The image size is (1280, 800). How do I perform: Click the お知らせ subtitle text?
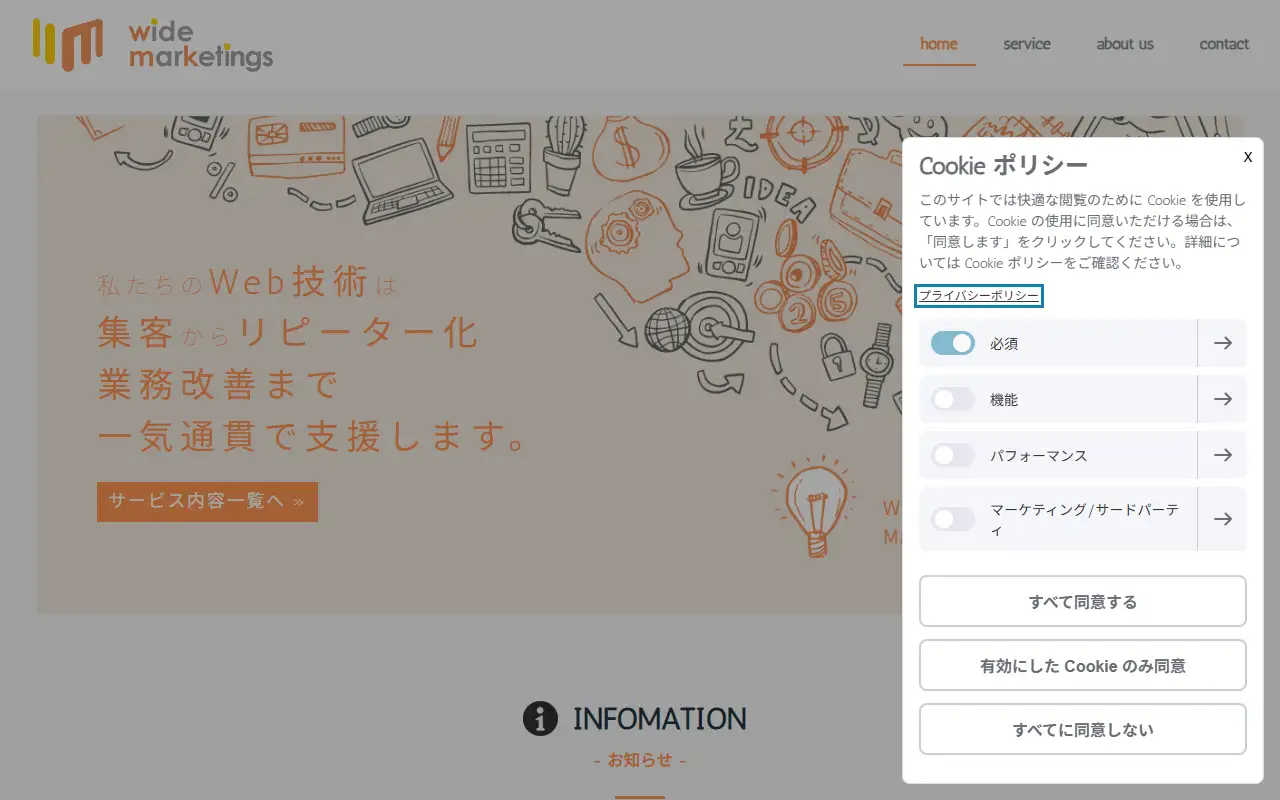(x=640, y=760)
